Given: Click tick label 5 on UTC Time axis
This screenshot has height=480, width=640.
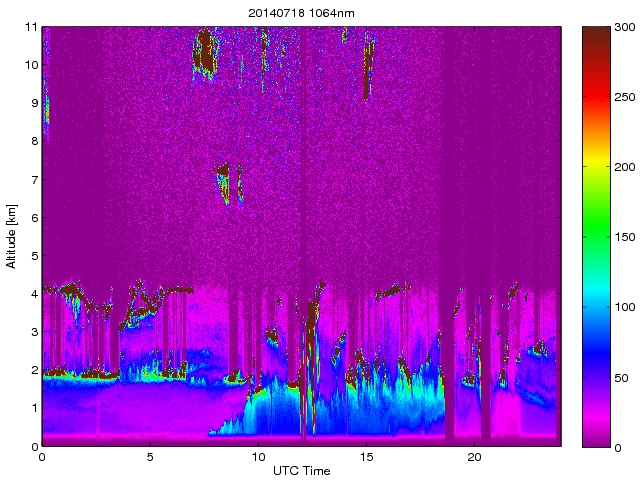Looking at the screenshot, I should point(150,456).
